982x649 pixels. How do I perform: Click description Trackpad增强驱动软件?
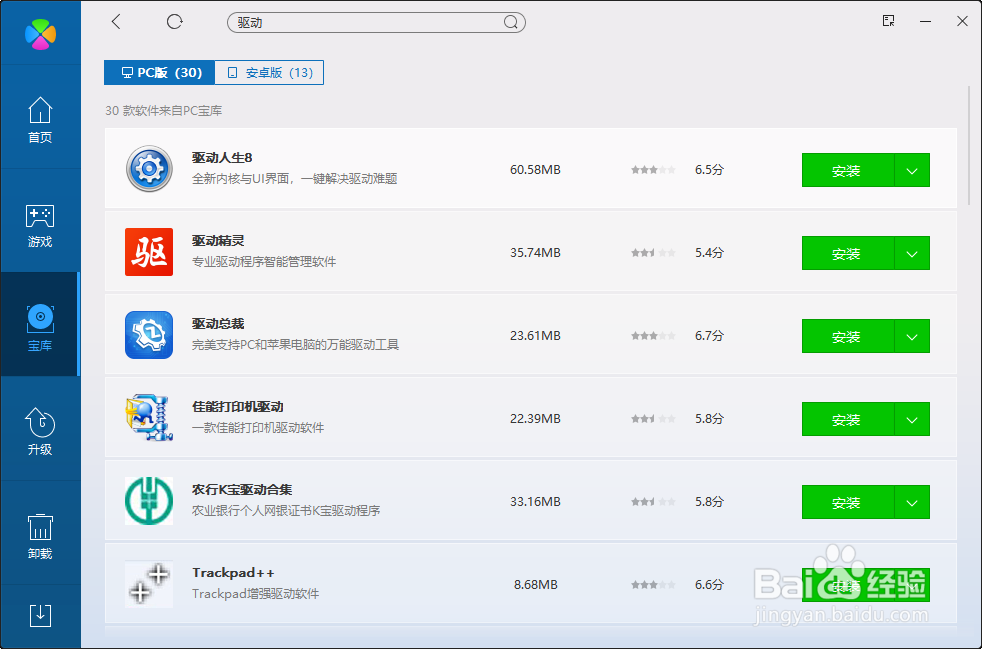pos(256,594)
